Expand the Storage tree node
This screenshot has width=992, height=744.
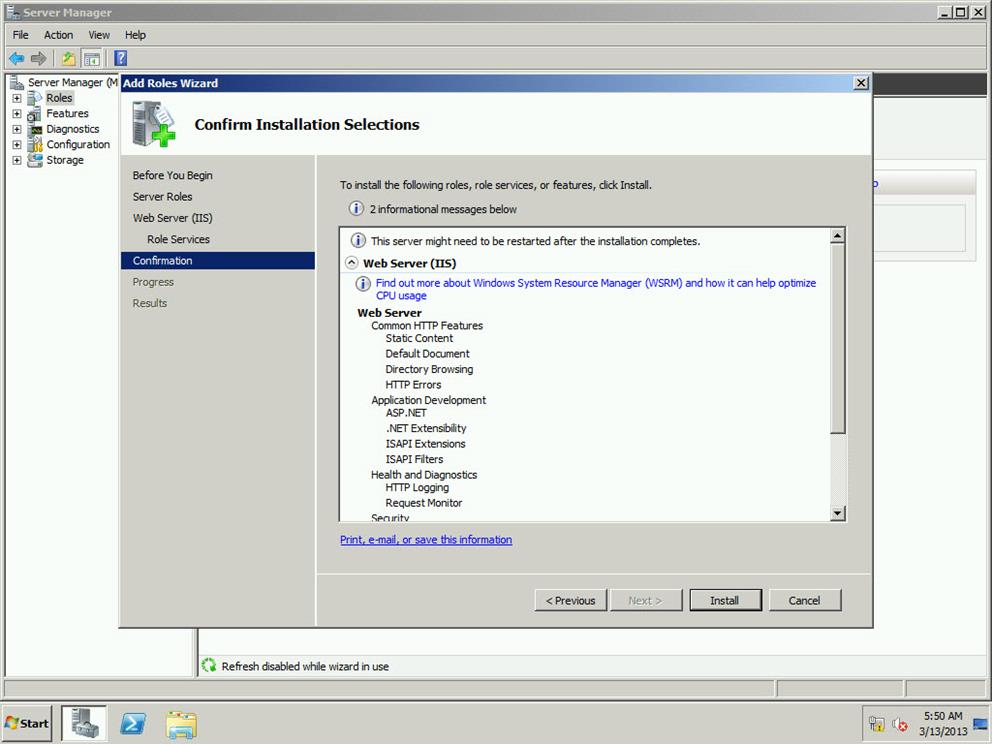click(x=17, y=160)
